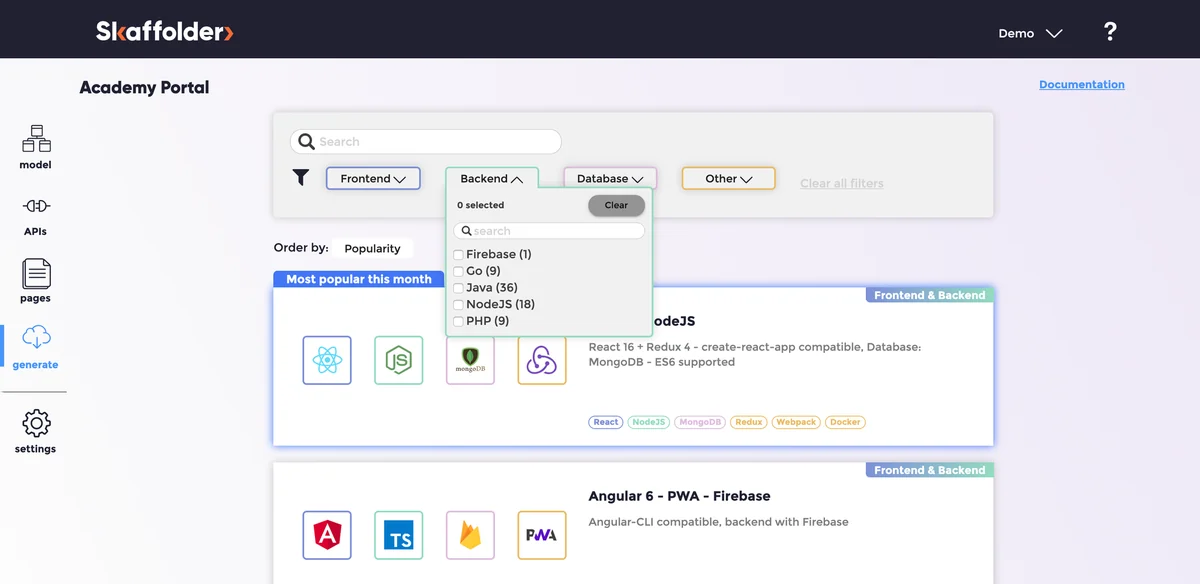The height and width of the screenshot is (584, 1200).
Task: Click the magnifier icon in main search bar
Action: point(308,142)
